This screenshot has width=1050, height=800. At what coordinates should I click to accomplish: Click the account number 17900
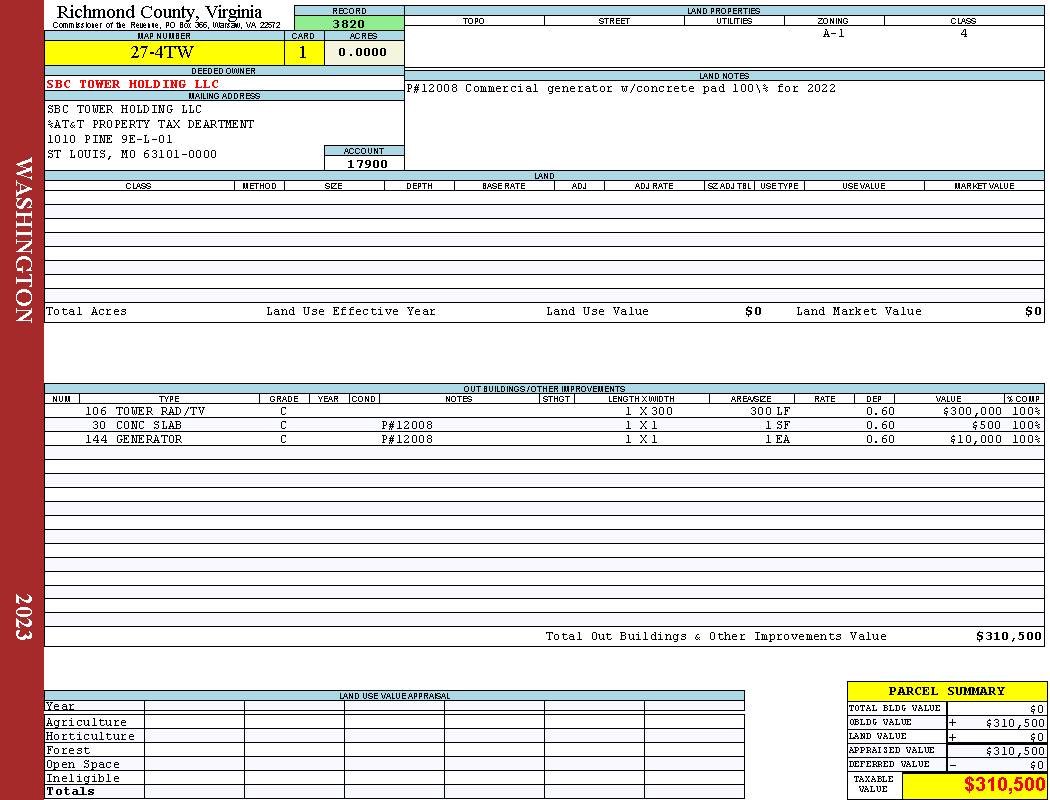pos(367,163)
